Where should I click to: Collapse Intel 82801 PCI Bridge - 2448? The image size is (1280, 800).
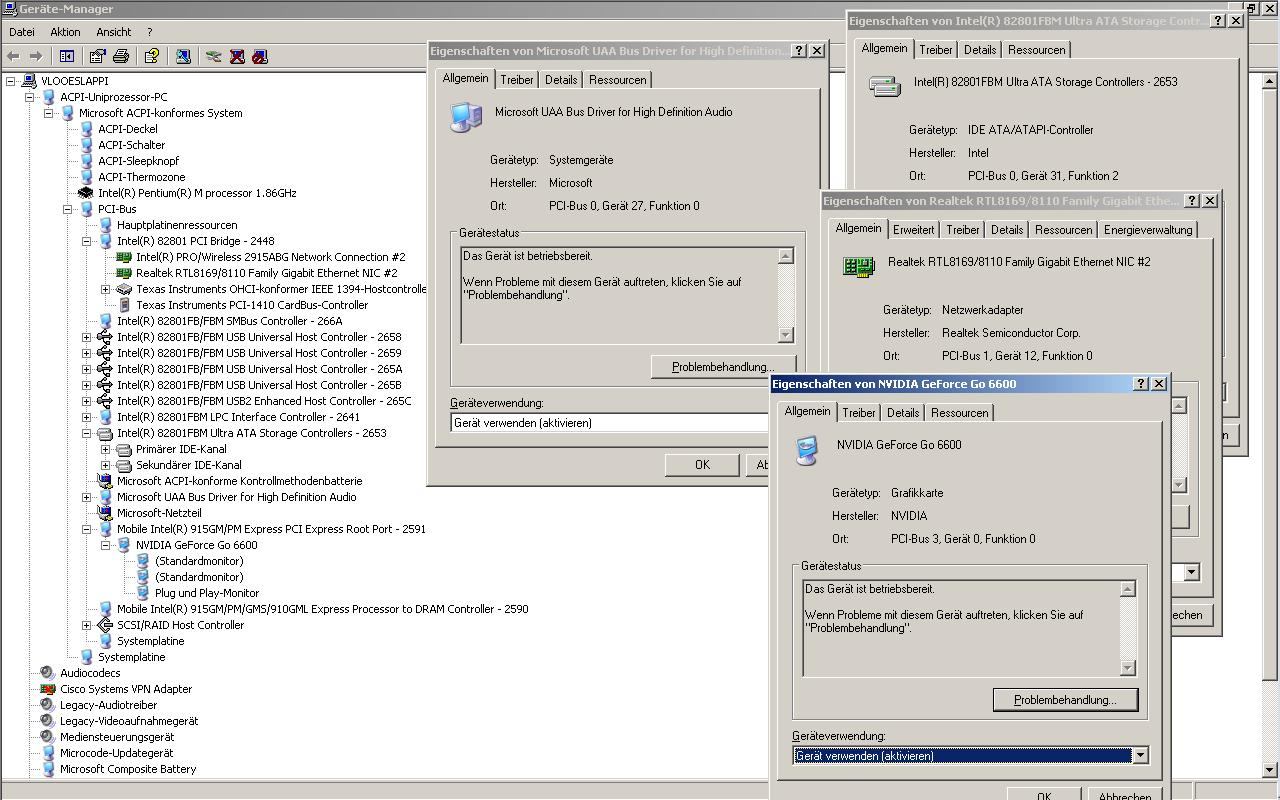87,241
